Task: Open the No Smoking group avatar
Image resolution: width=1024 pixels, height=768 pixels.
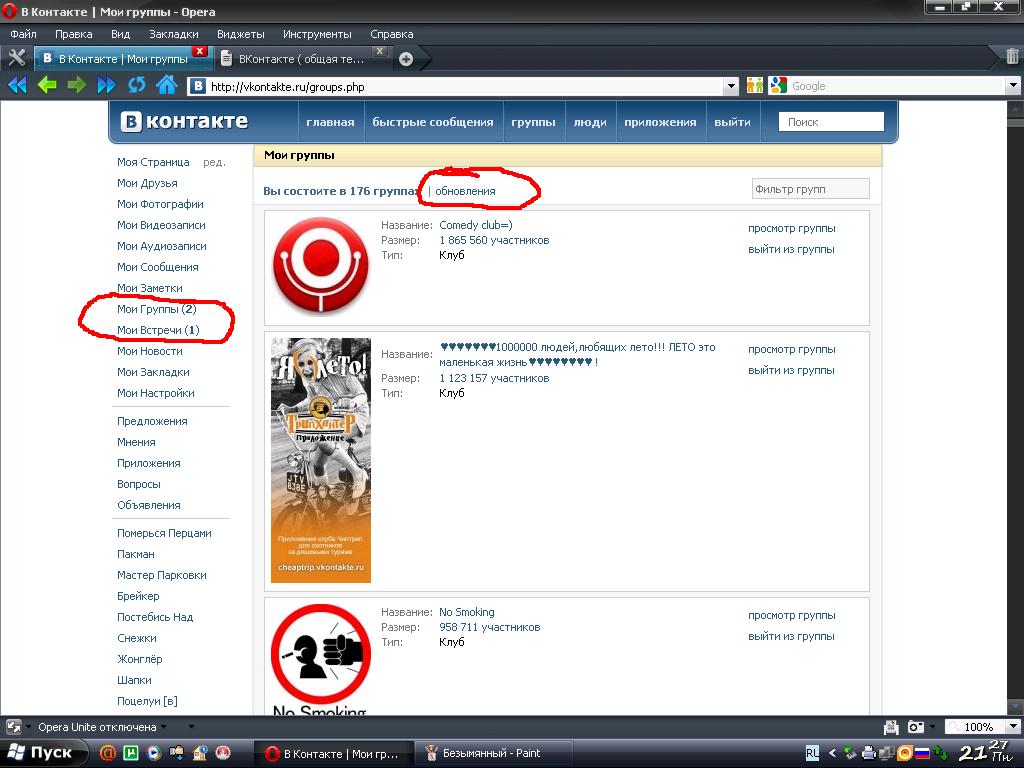Action: [x=321, y=658]
